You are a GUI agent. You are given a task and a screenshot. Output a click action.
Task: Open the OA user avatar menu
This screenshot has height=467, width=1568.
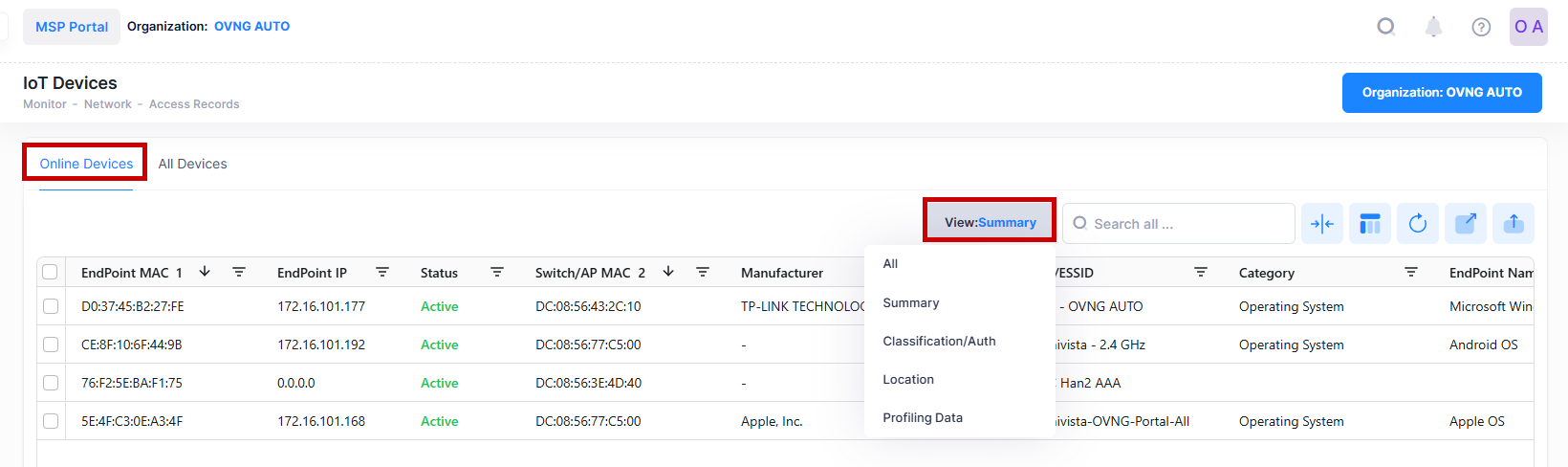(1528, 27)
